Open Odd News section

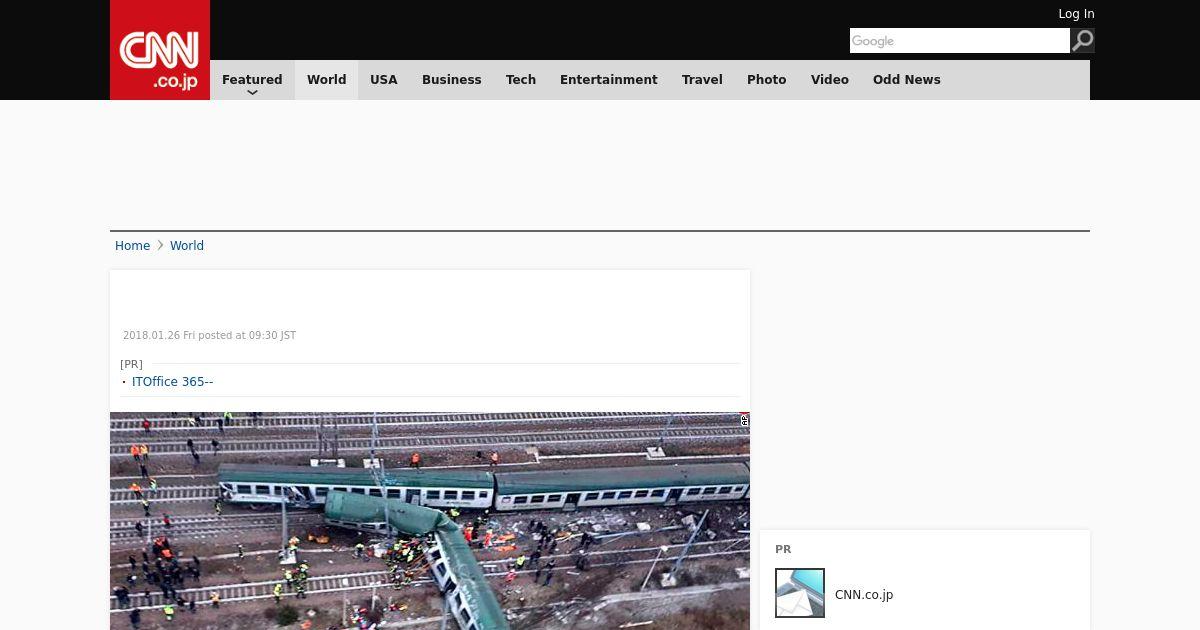[x=907, y=80]
